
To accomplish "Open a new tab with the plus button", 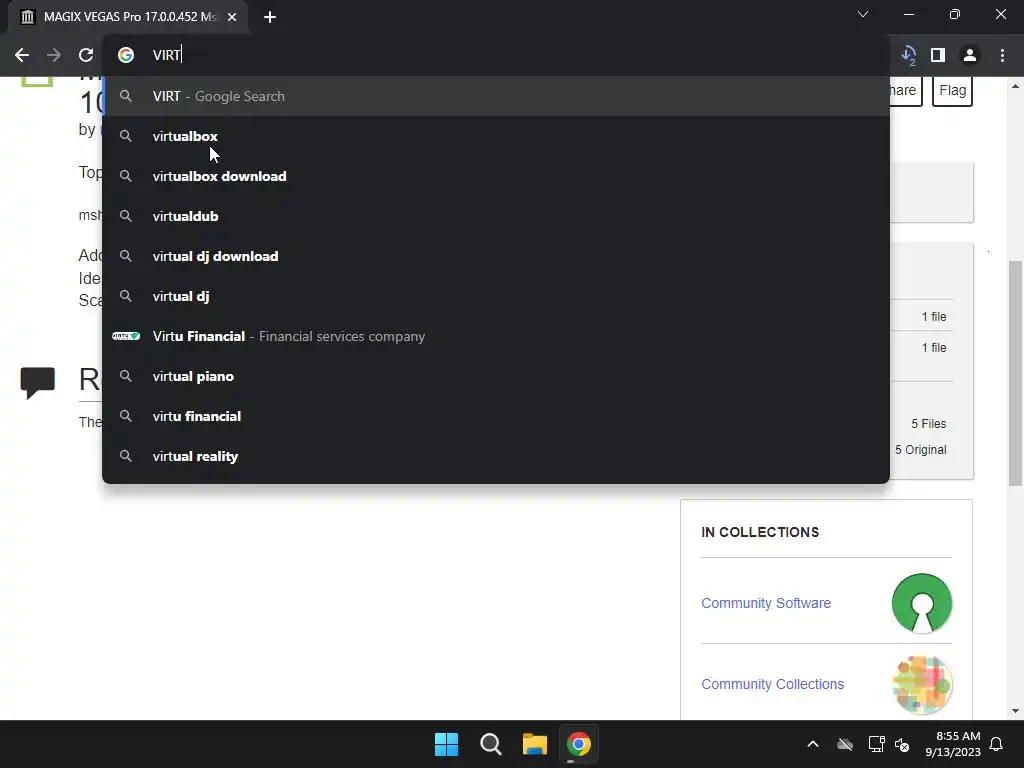I will click(x=270, y=17).
